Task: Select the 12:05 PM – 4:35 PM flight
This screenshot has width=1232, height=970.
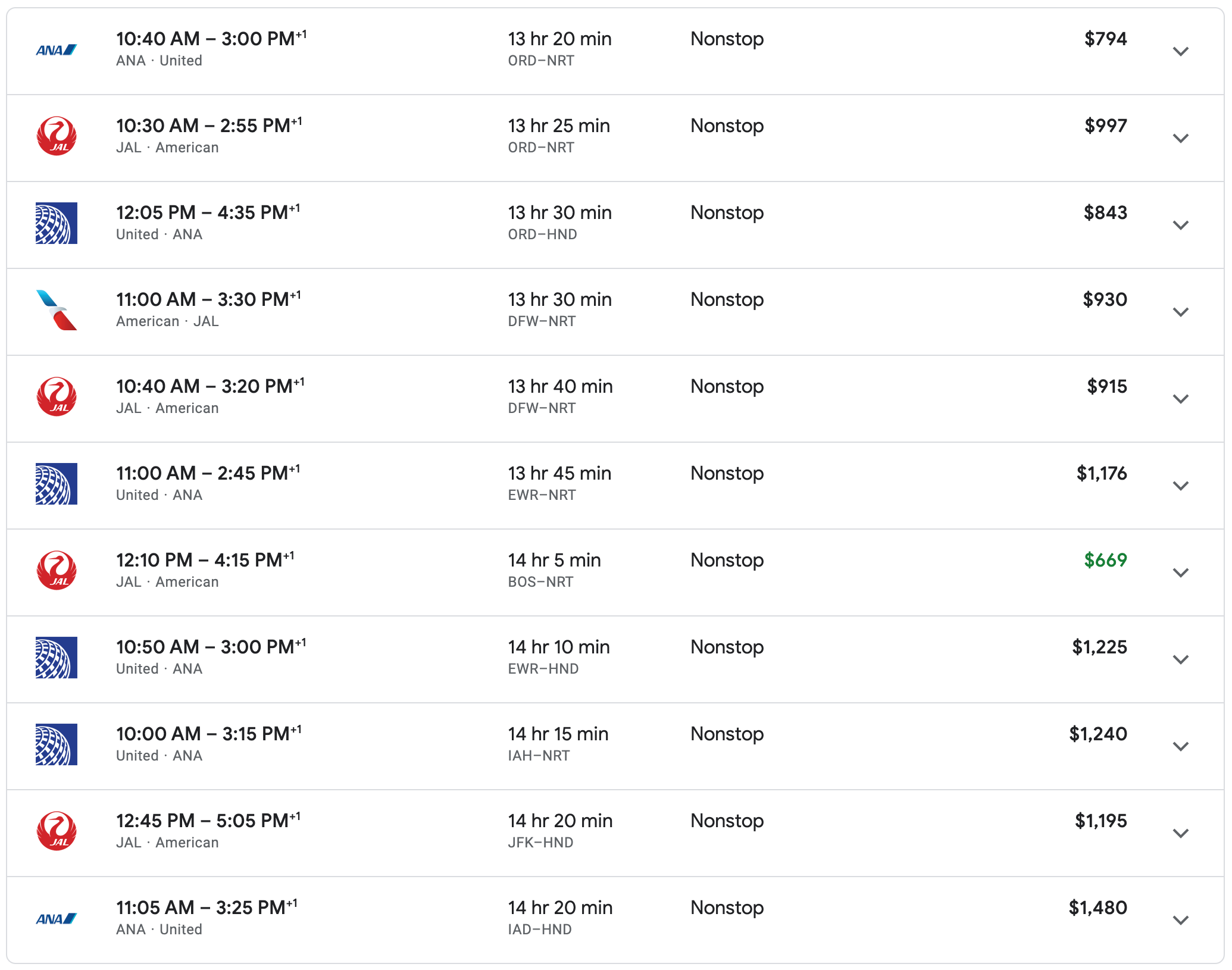Action: click(x=208, y=212)
